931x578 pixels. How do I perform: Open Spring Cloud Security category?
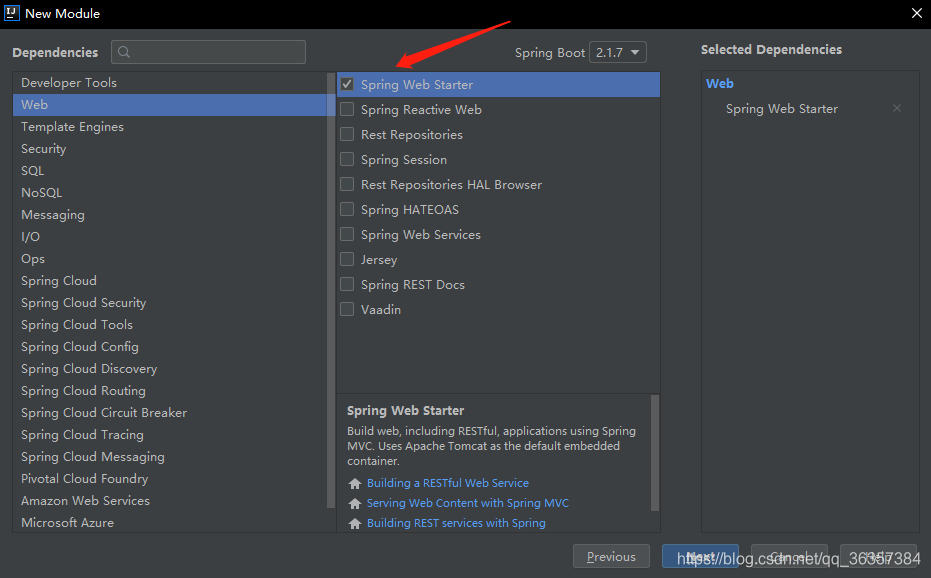click(170, 302)
